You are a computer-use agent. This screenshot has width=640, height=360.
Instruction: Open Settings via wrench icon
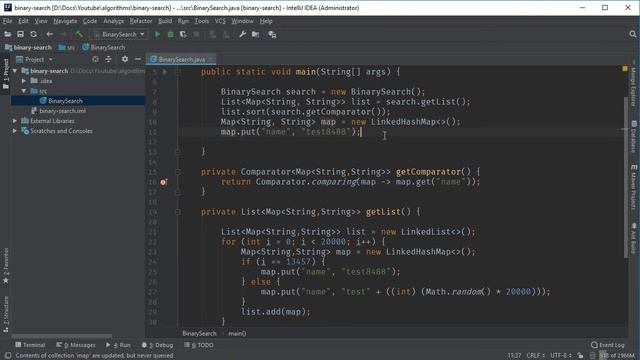(242, 34)
